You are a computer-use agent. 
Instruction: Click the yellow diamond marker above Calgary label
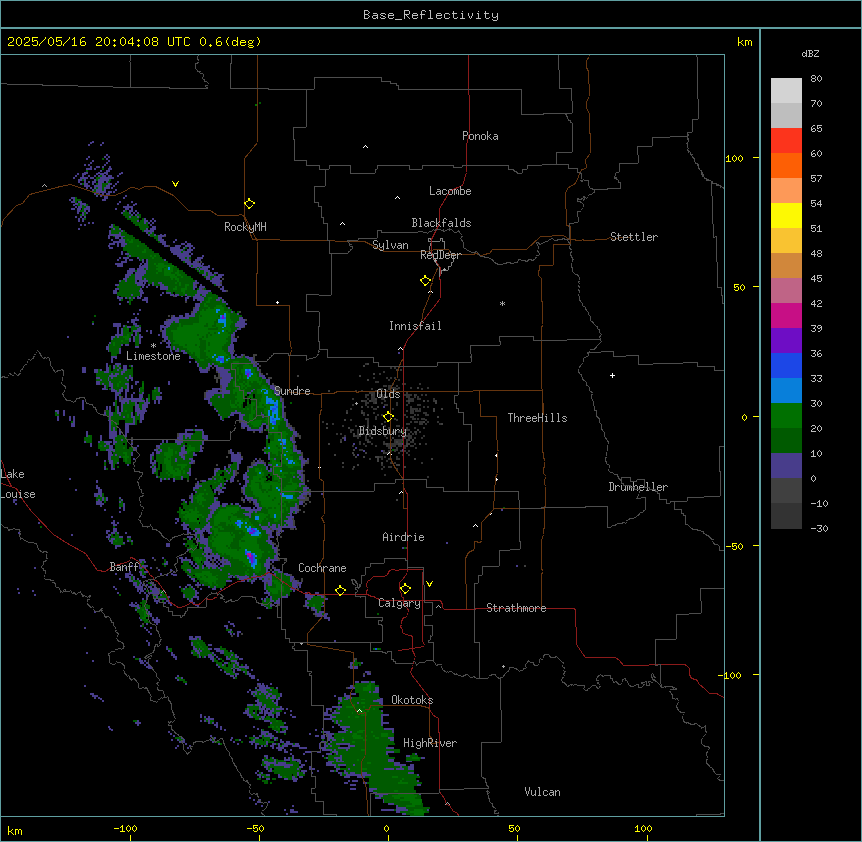point(405,589)
